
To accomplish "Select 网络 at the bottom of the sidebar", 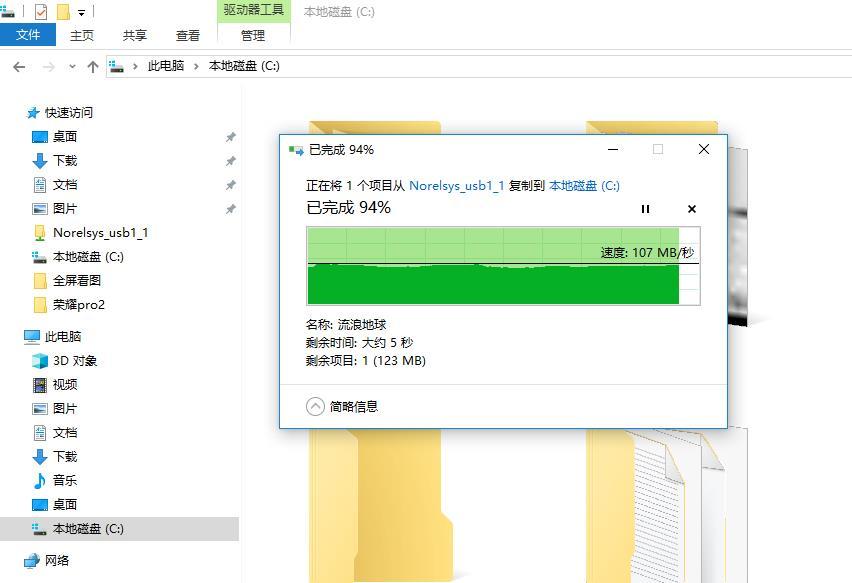I will point(54,561).
